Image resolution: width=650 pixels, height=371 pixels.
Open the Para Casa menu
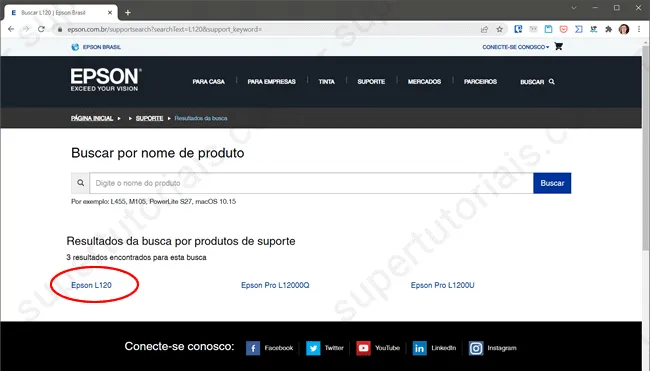click(x=209, y=82)
